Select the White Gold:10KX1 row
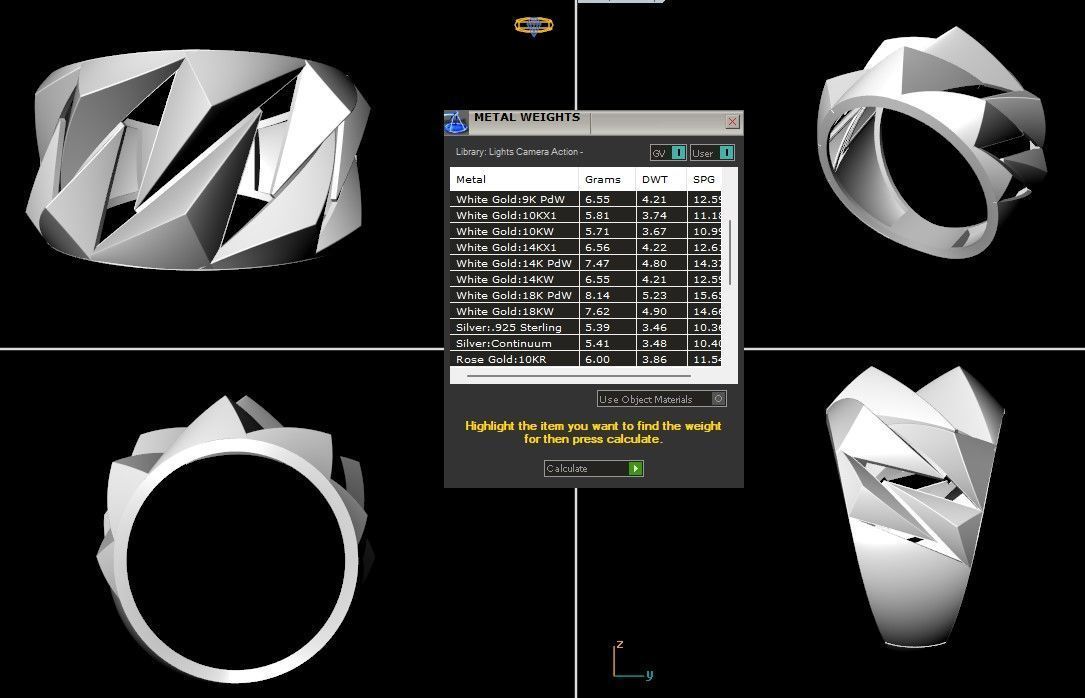Screen dimensions: 1085x698 585,215
